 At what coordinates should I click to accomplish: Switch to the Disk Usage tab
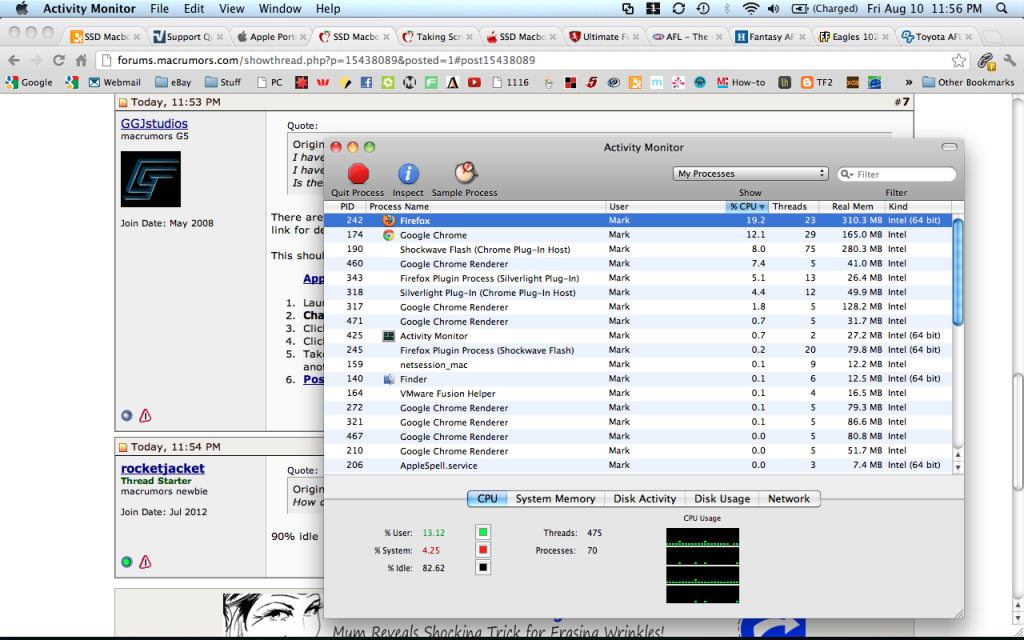(722, 498)
